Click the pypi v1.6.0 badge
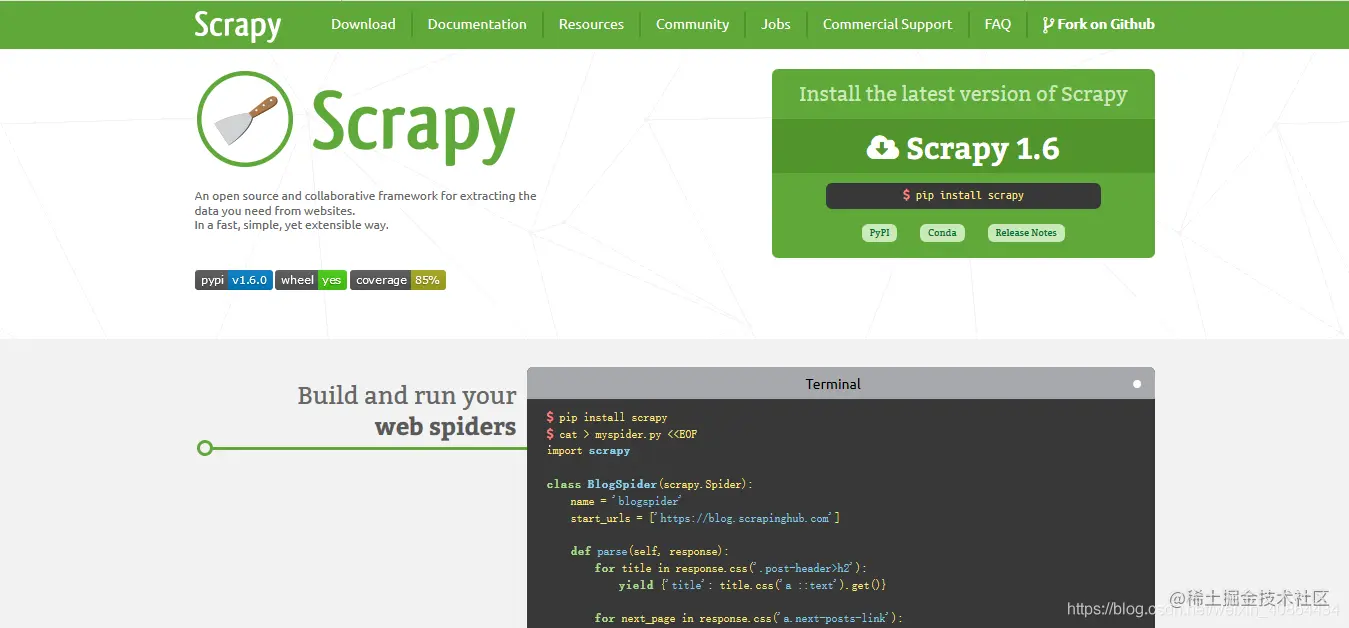 [233, 280]
